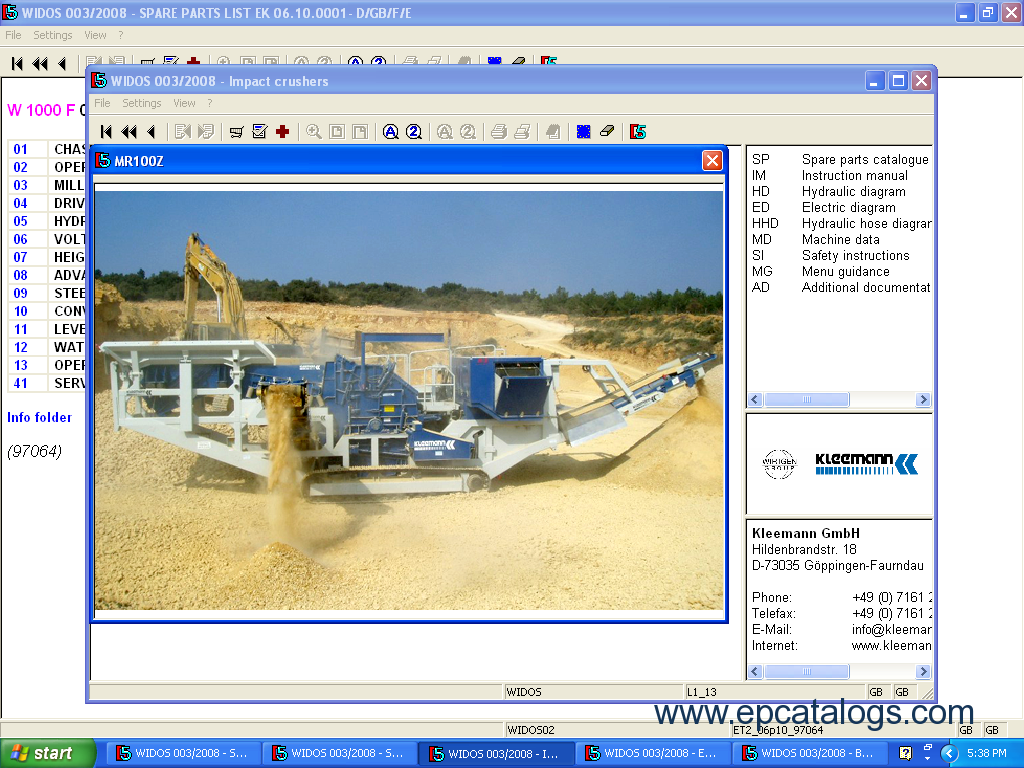Select group number 01 in spare parts list

click(21, 150)
